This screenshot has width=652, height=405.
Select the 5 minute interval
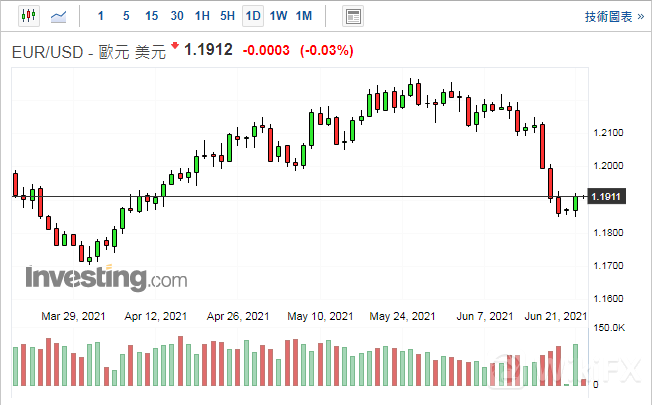coord(125,16)
